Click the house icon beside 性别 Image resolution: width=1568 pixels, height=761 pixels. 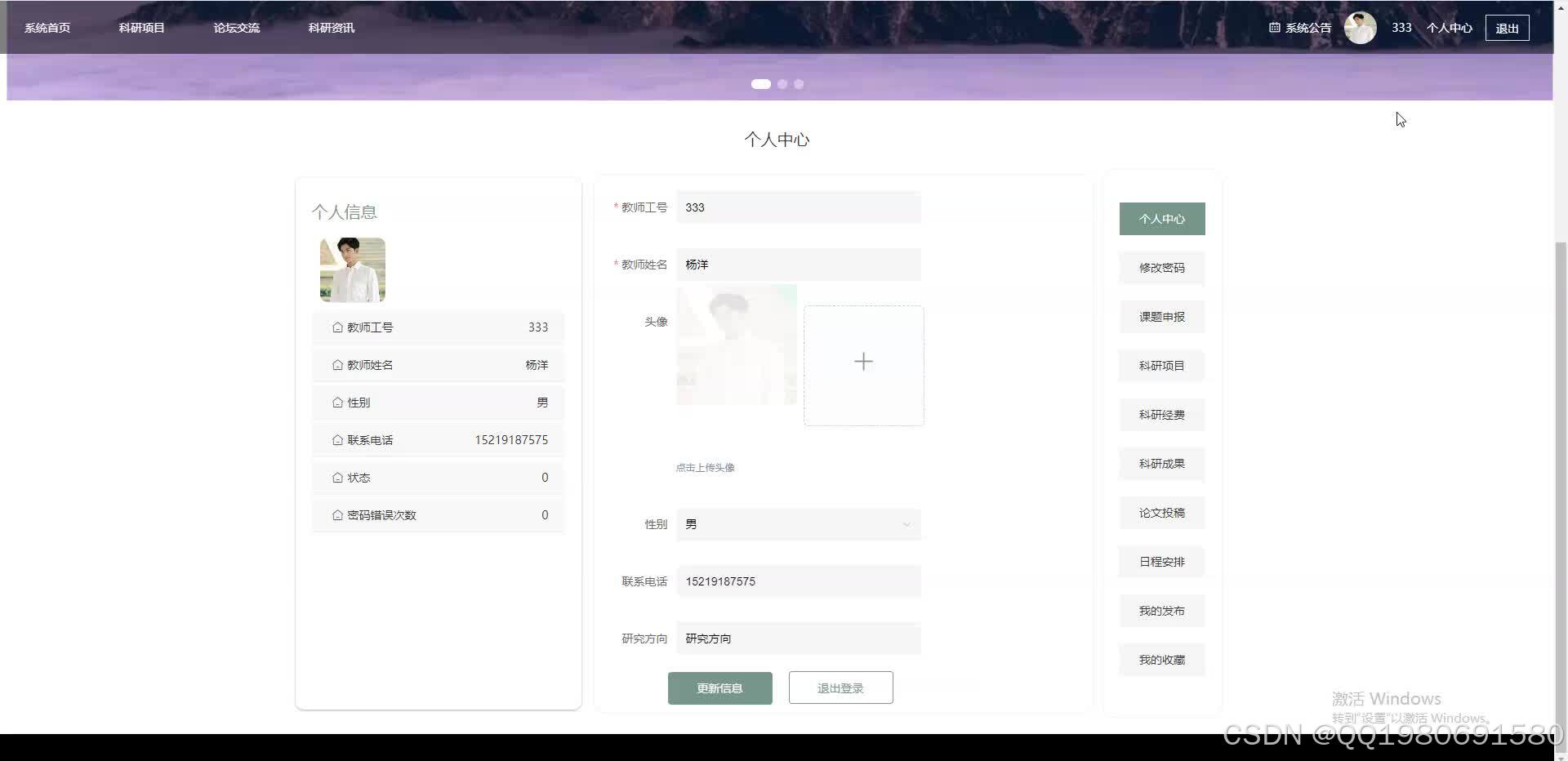[x=338, y=402]
